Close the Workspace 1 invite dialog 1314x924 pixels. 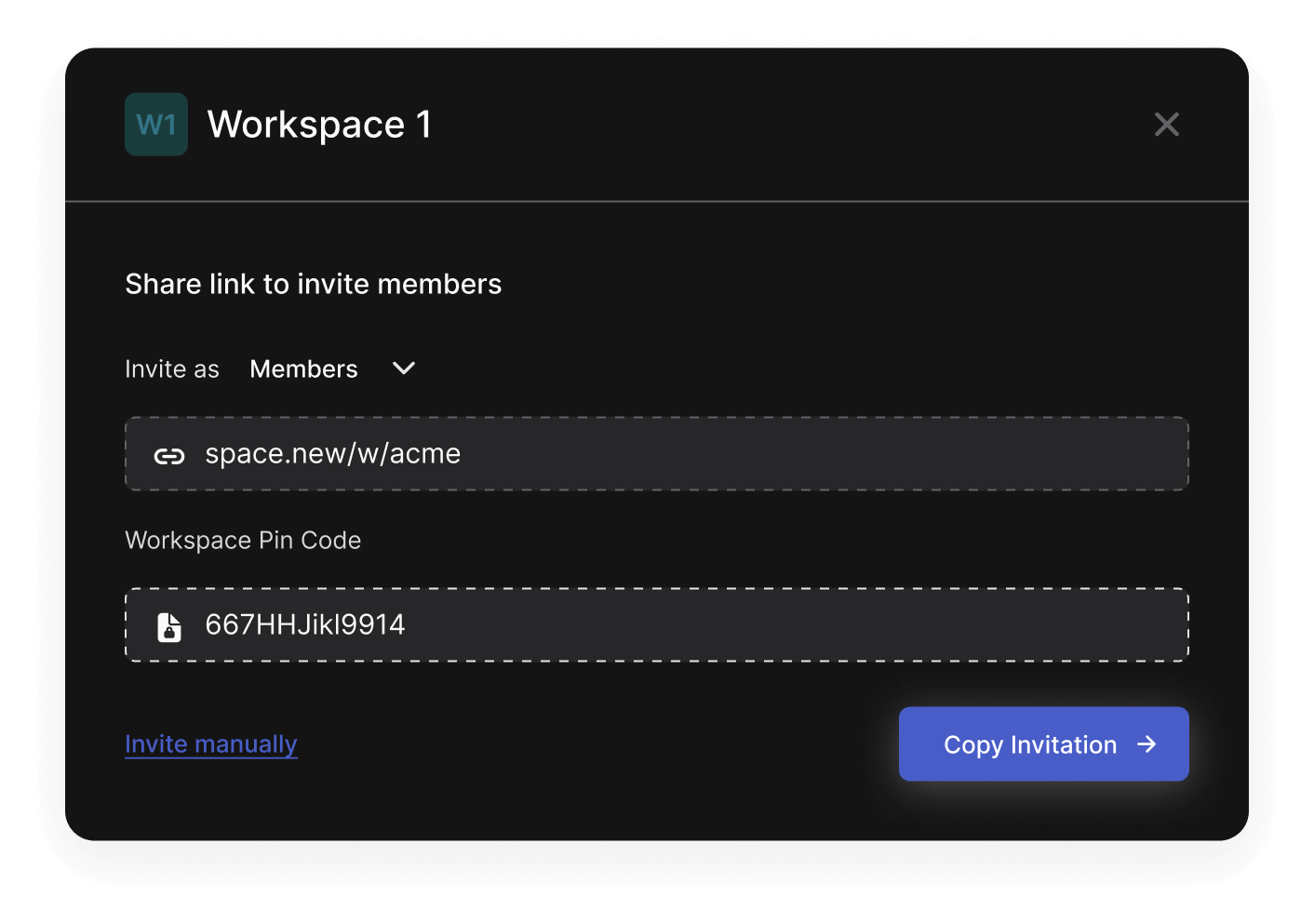point(1166,125)
